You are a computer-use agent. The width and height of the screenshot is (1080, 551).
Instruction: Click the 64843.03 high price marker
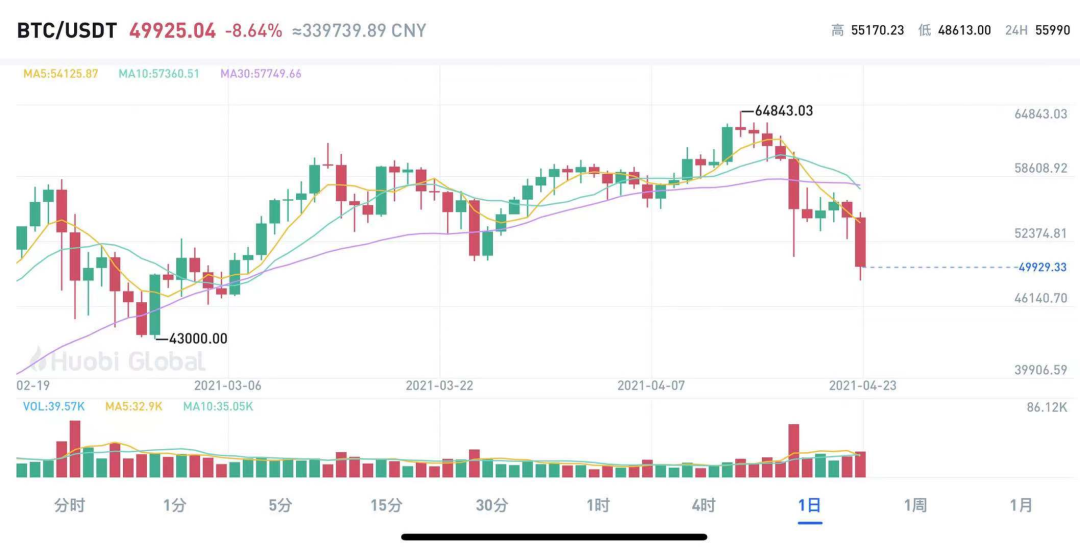pos(784,111)
